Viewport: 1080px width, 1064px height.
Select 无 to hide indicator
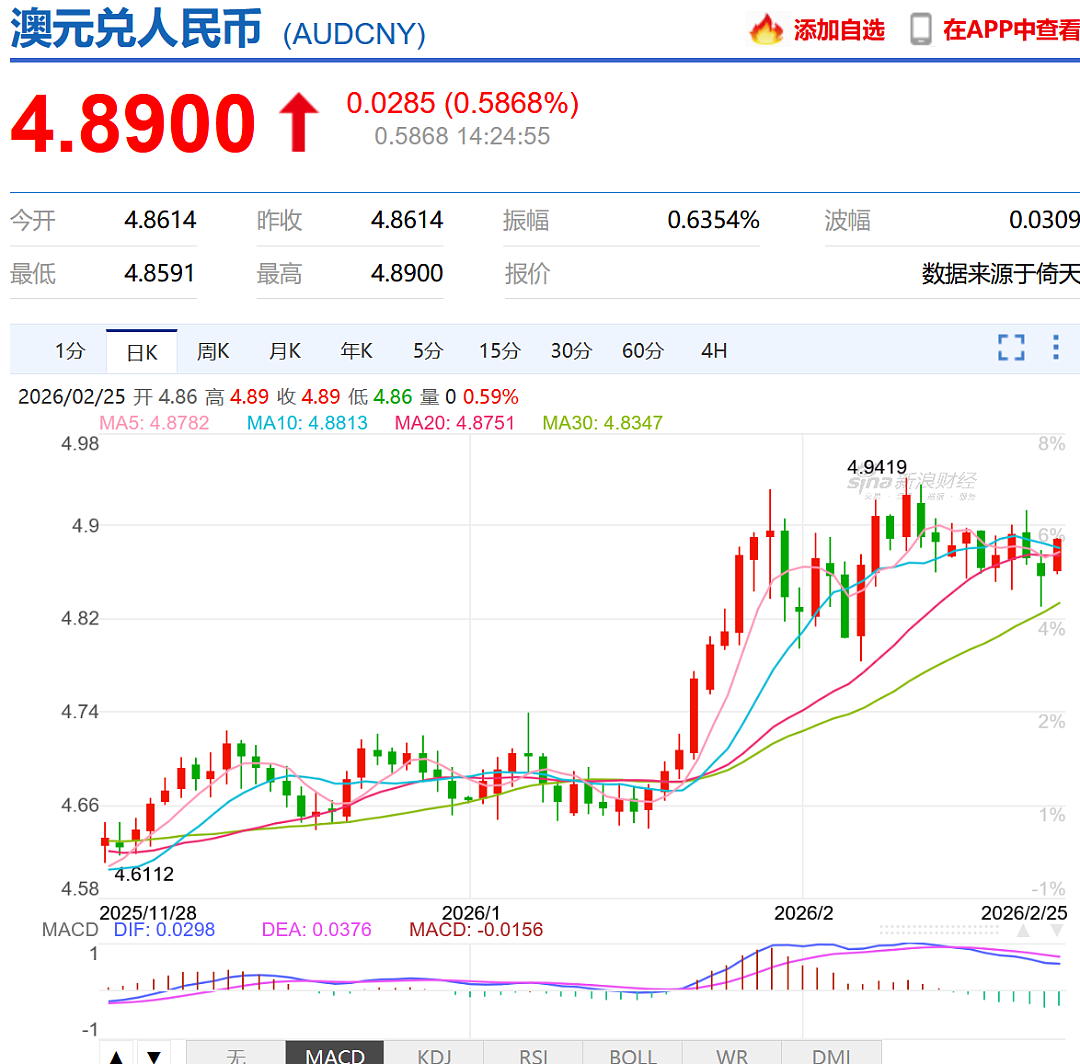[x=236, y=1053]
